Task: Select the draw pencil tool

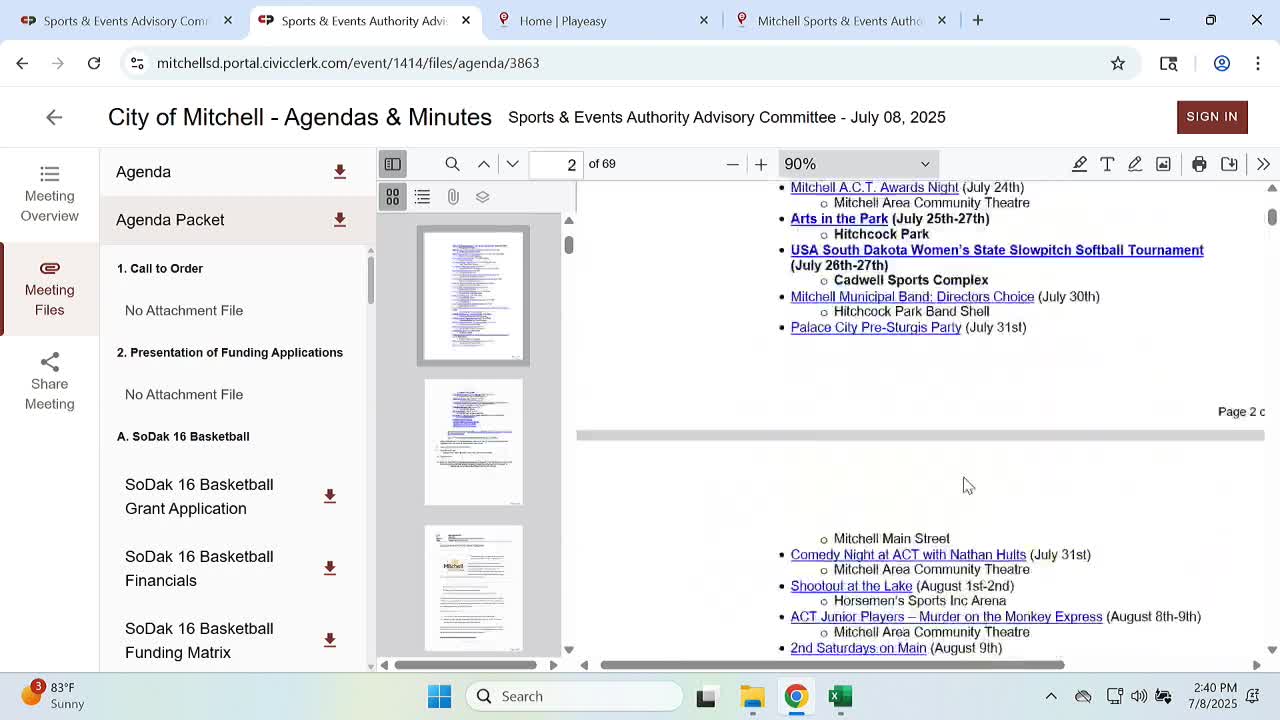Action: (1135, 164)
